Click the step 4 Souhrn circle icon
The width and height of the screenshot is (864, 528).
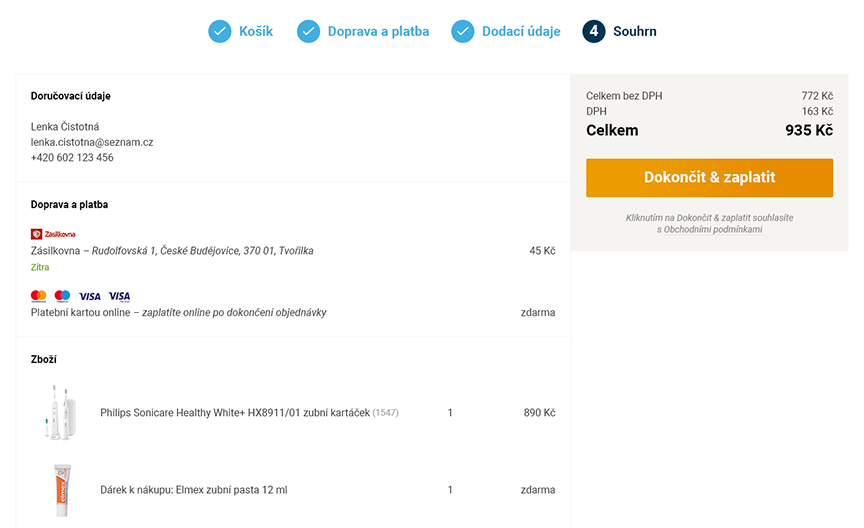[593, 31]
